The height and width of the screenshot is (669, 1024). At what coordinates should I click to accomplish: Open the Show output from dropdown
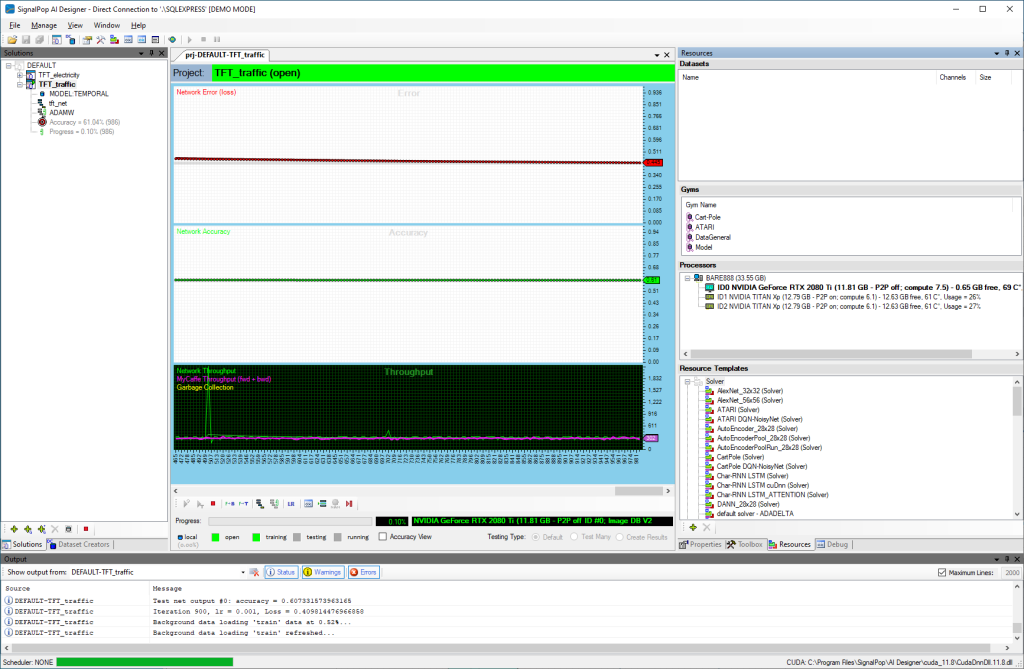click(x=243, y=572)
